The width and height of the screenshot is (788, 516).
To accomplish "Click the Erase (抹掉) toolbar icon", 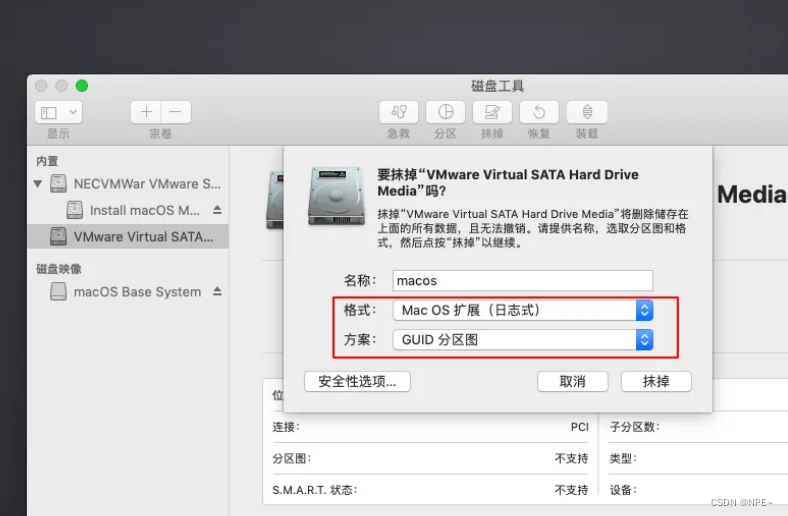I will point(492,112).
